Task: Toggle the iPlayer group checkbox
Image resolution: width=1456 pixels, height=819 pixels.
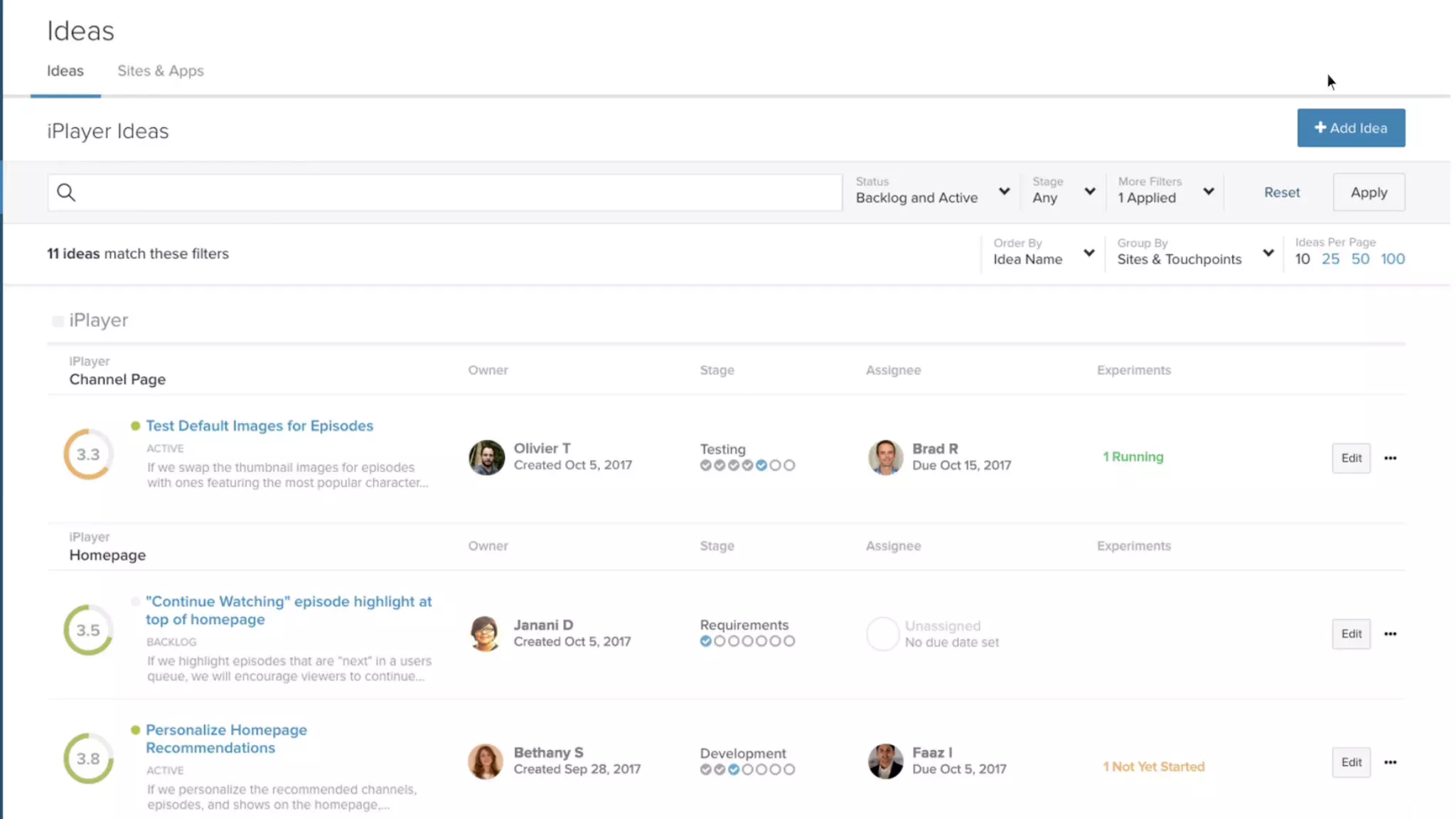Action: (x=58, y=321)
